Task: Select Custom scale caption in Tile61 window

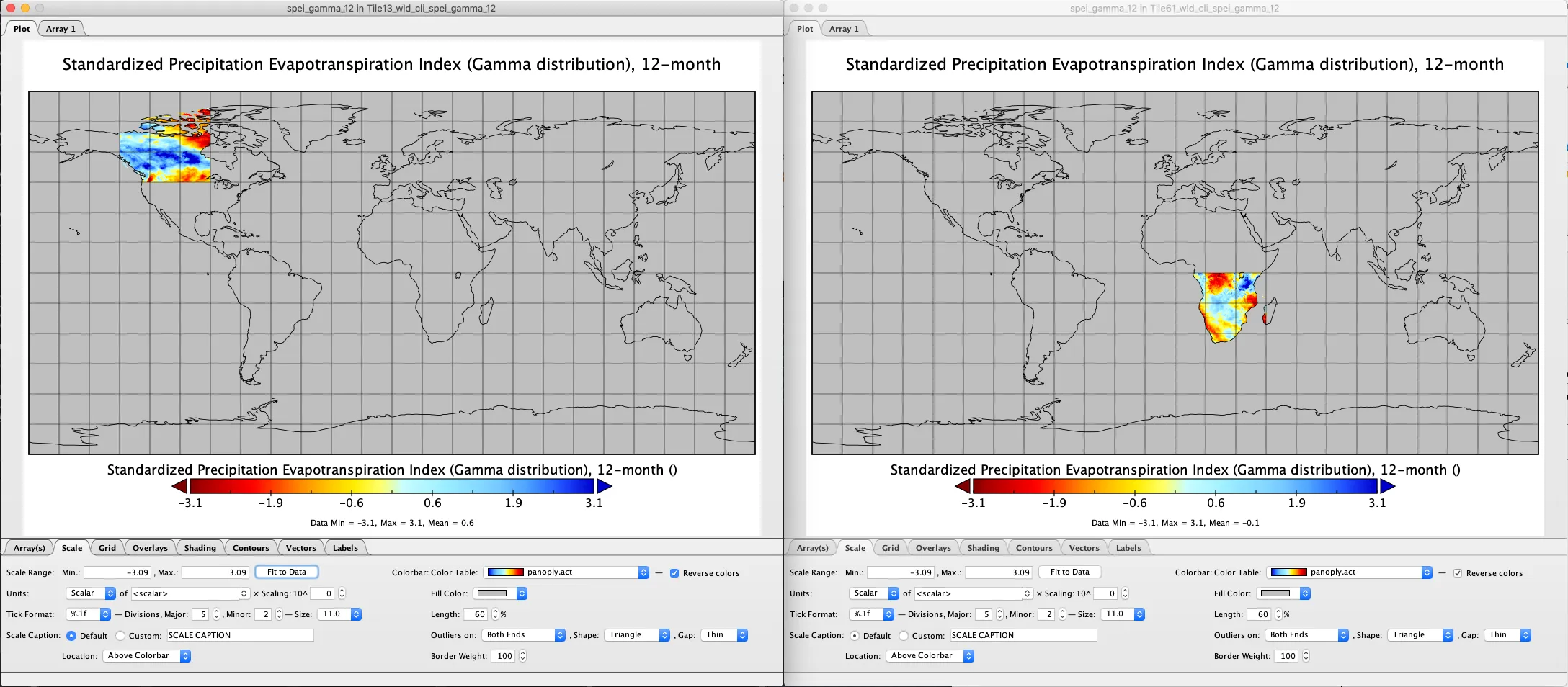Action: (x=904, y=636)
